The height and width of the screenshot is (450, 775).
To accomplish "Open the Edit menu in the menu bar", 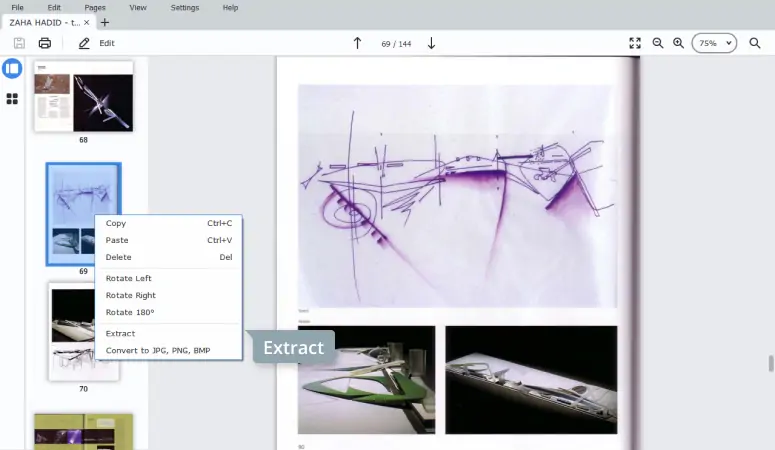I will (x=54, y=7).
